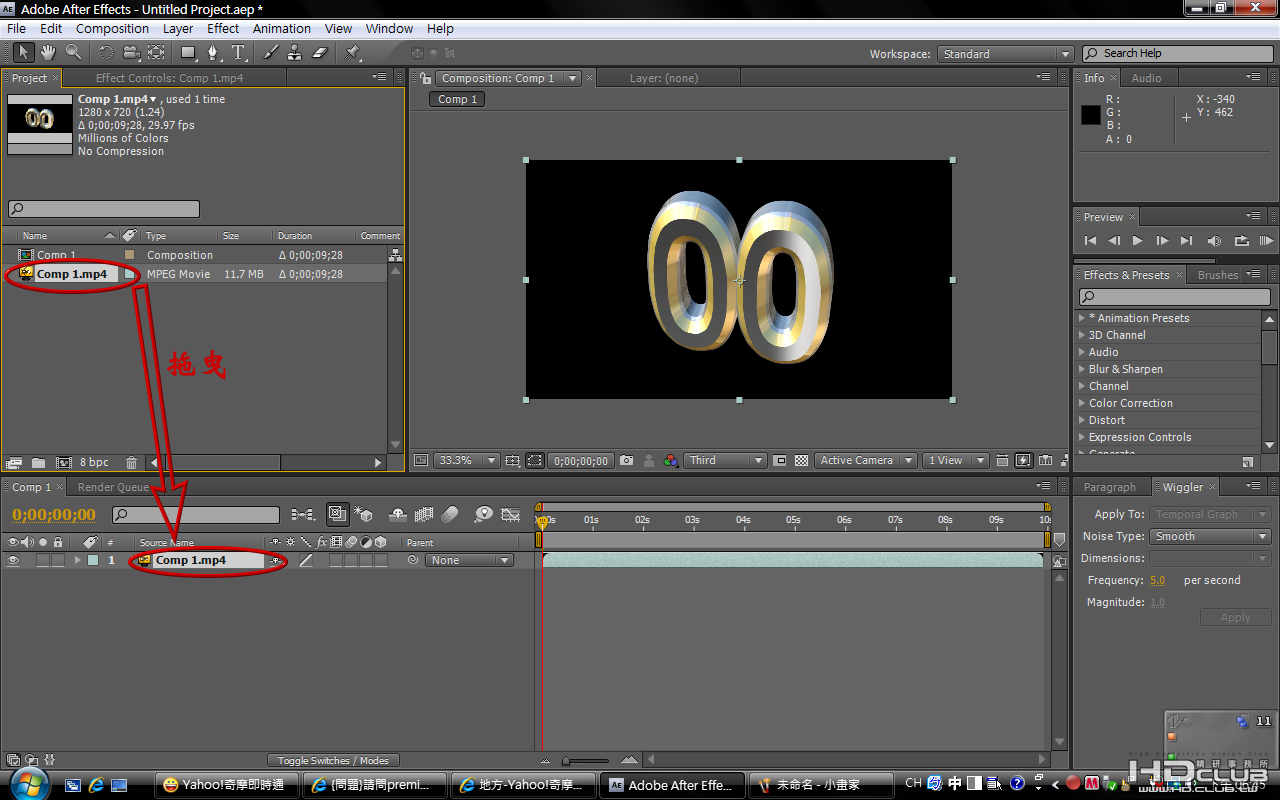Toggle transparency grid in composition viewer

[801, 461]
